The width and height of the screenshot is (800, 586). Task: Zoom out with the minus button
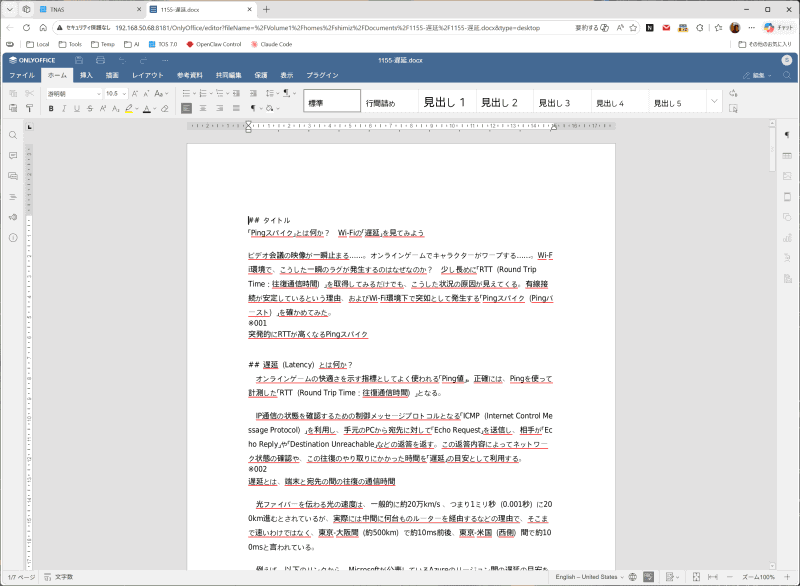tap(730, 577)
